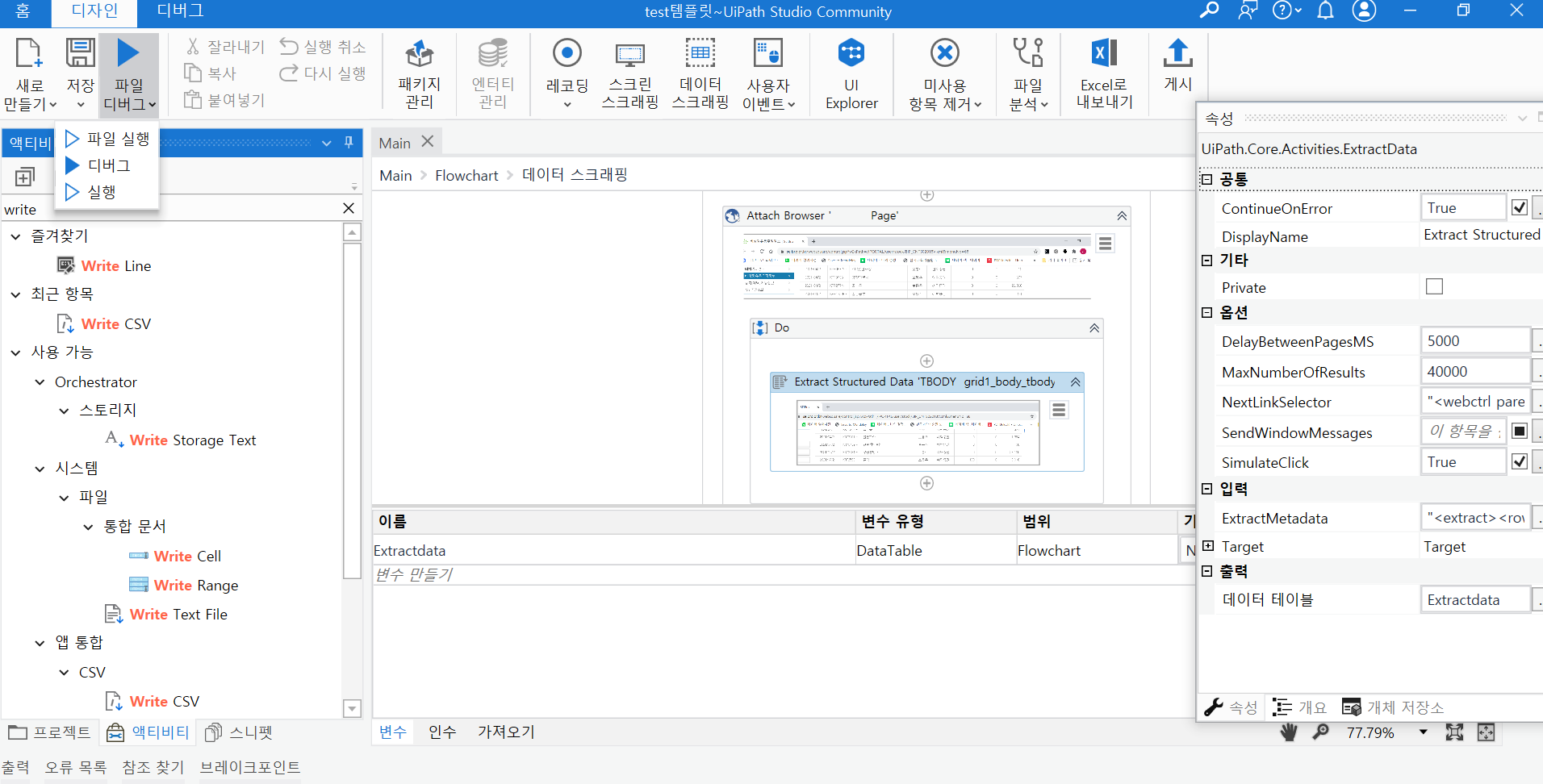Click the activities list scrollbar down arrow

352,708
